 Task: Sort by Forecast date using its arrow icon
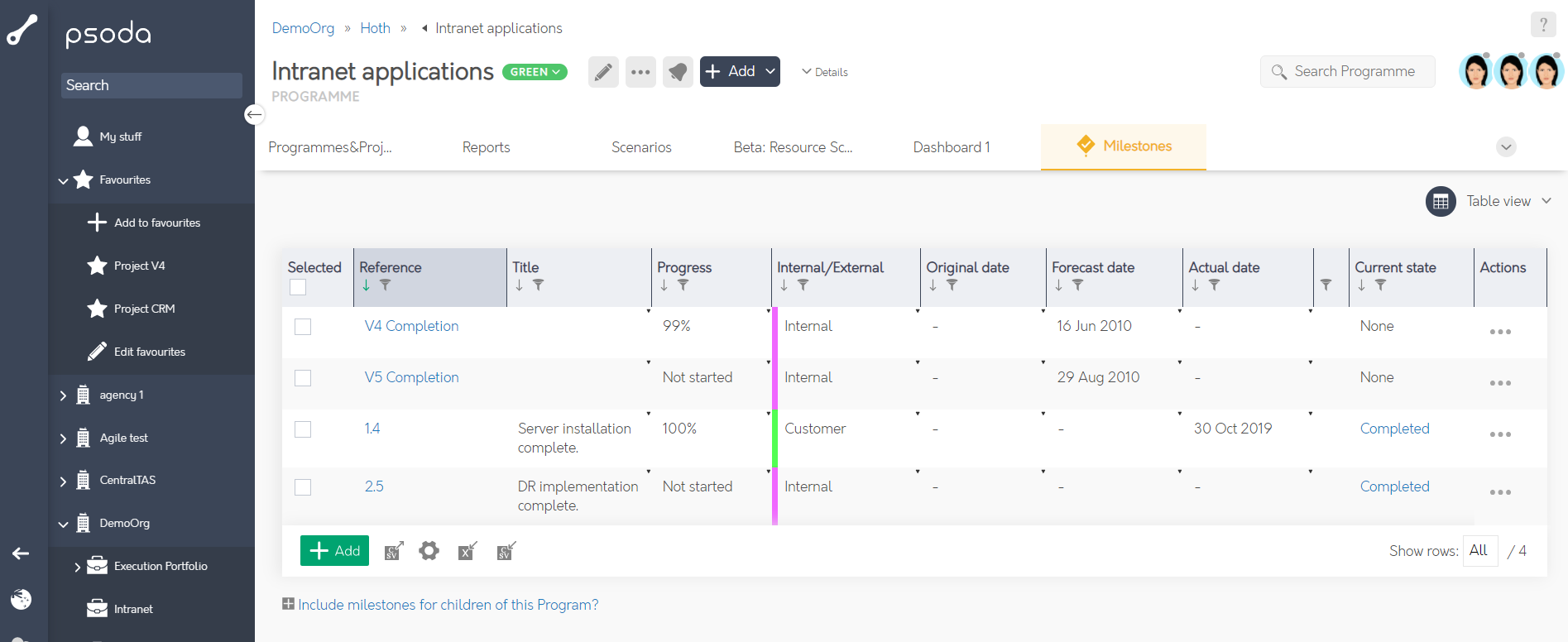tap(1058, 285)
